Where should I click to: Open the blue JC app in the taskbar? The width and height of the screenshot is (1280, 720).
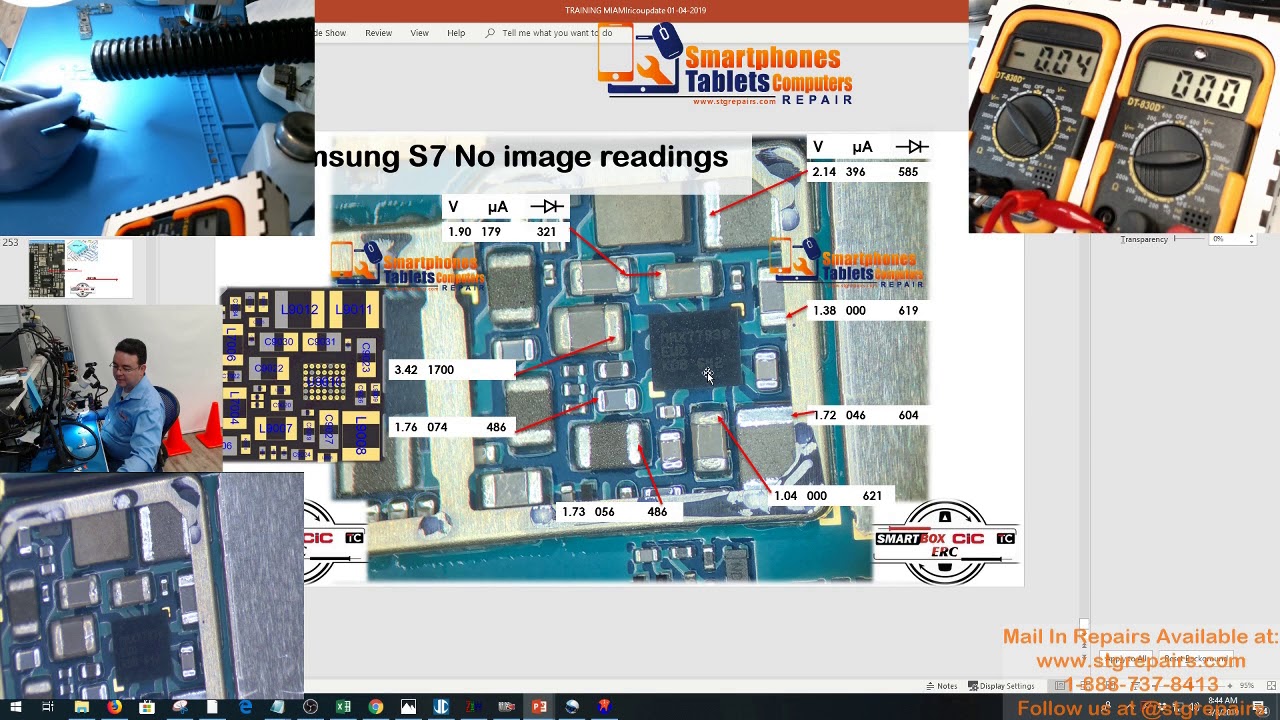click(441, 707)
